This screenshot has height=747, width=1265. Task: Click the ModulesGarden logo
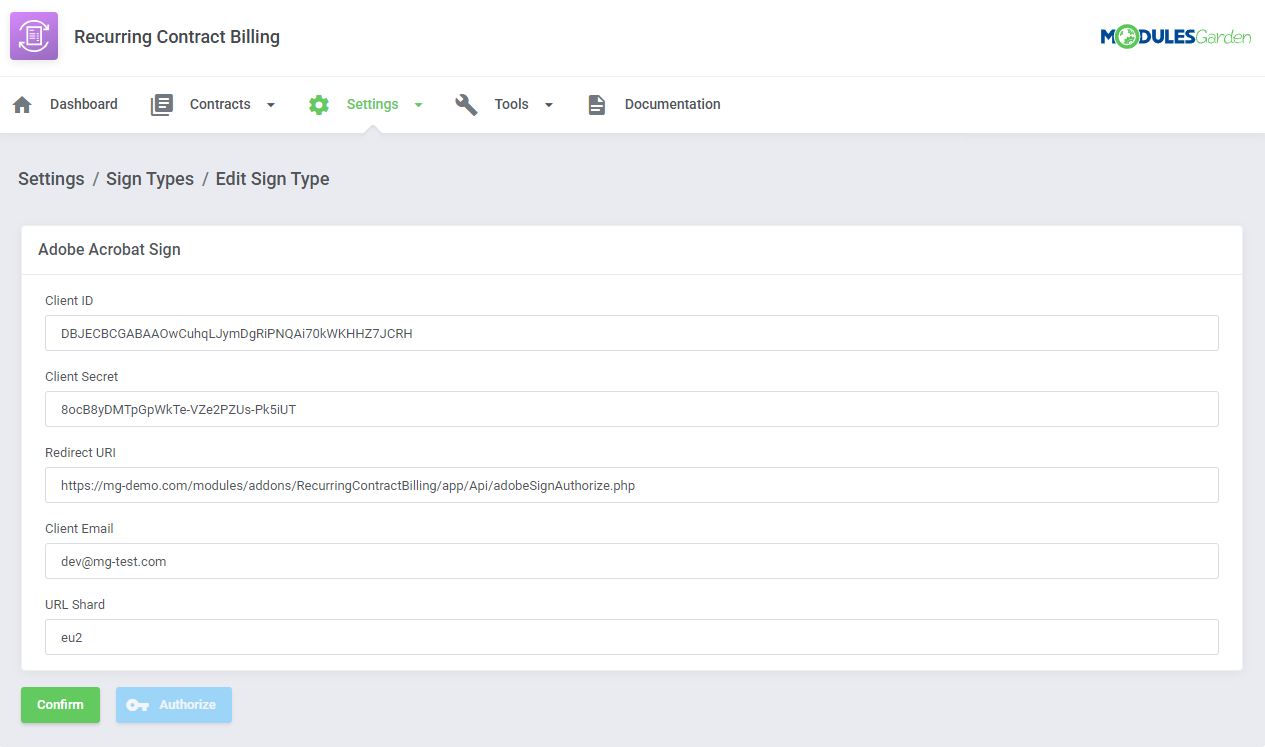(x=1176, y=37)
